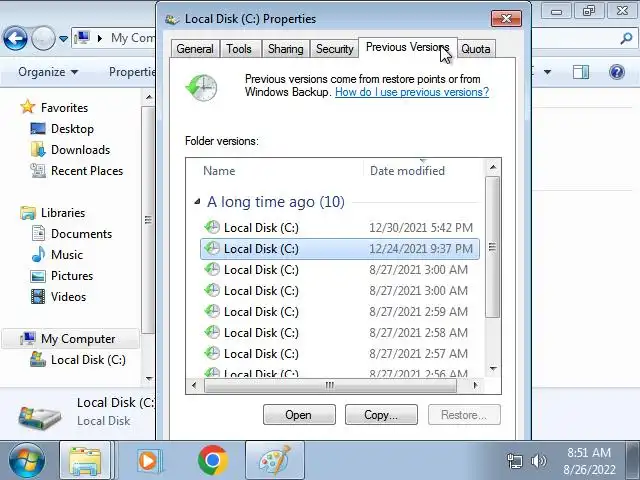Click the version list's horizontal scrollbar thumb

[x=330, y=385]
